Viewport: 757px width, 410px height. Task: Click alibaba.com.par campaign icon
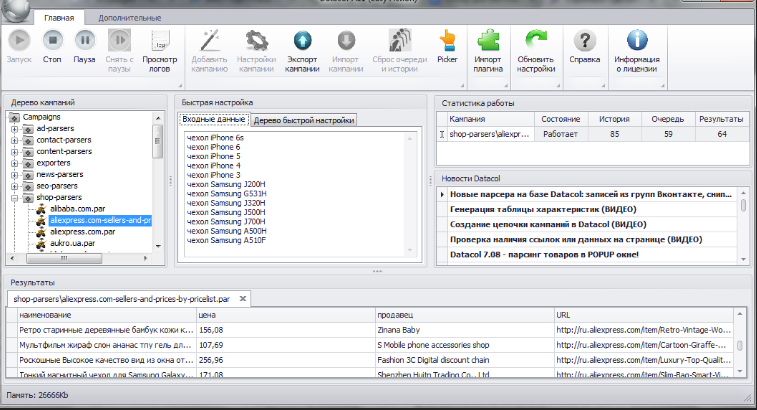pos(42,209)
